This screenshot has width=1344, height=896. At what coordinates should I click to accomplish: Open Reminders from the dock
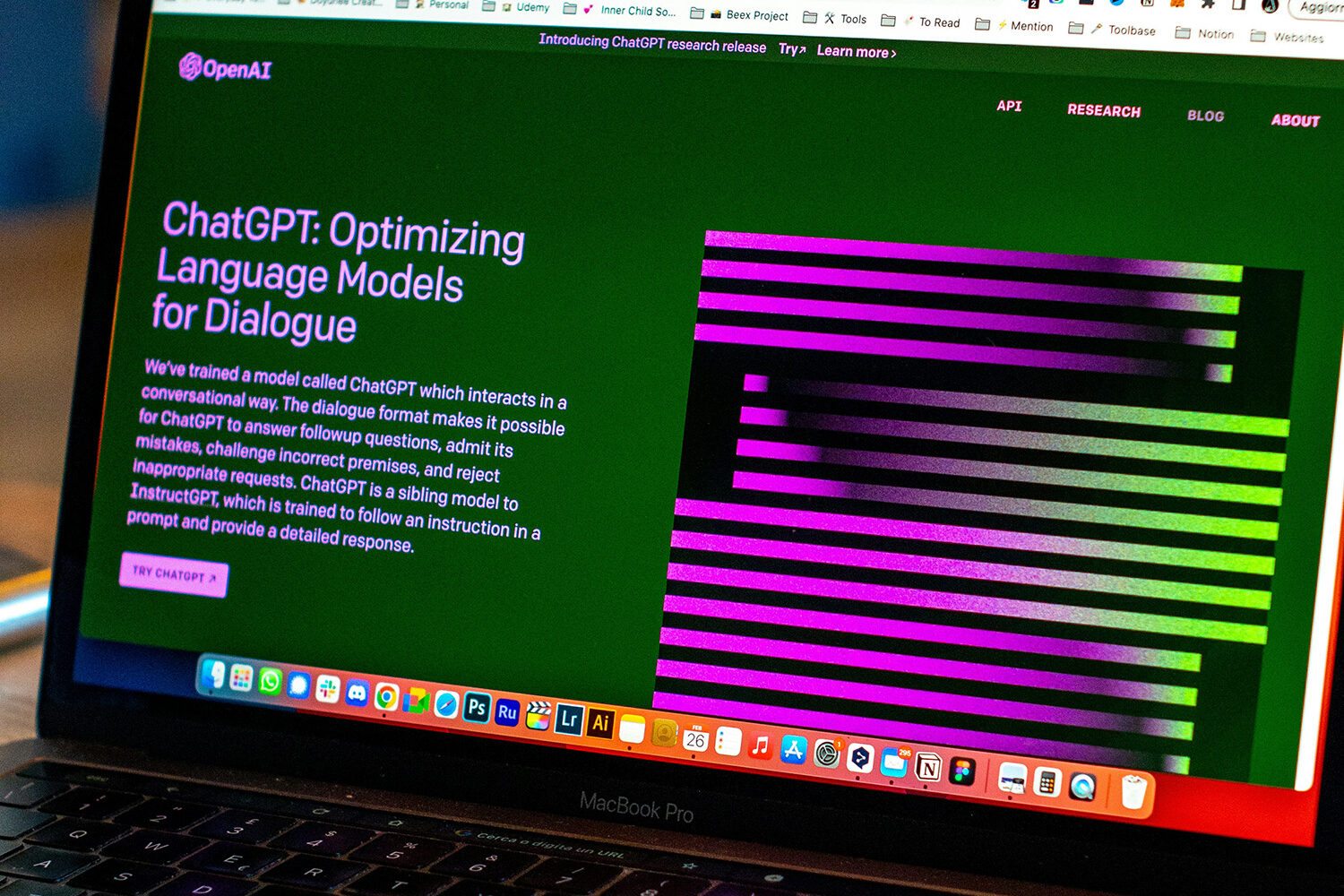728,742
